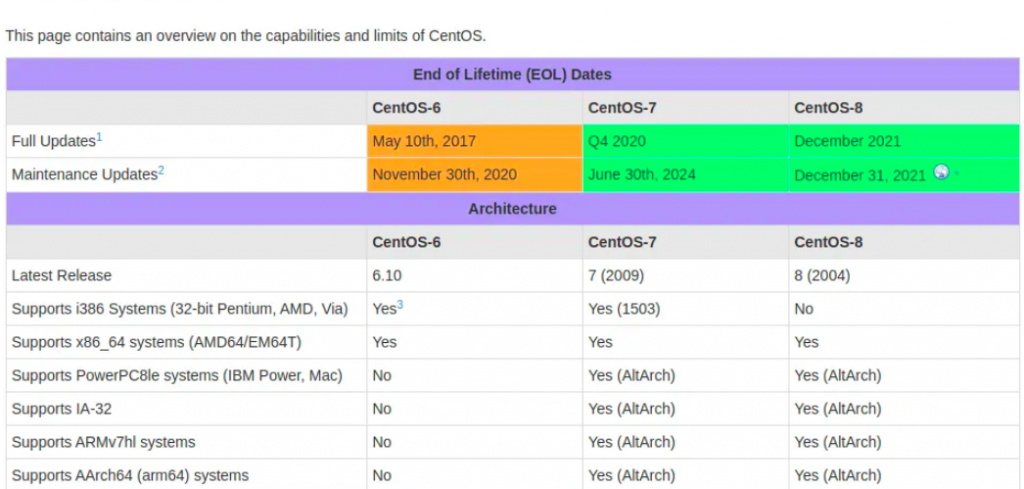Open footnote 1 link next to Full Updates

[x=100, y=137]
